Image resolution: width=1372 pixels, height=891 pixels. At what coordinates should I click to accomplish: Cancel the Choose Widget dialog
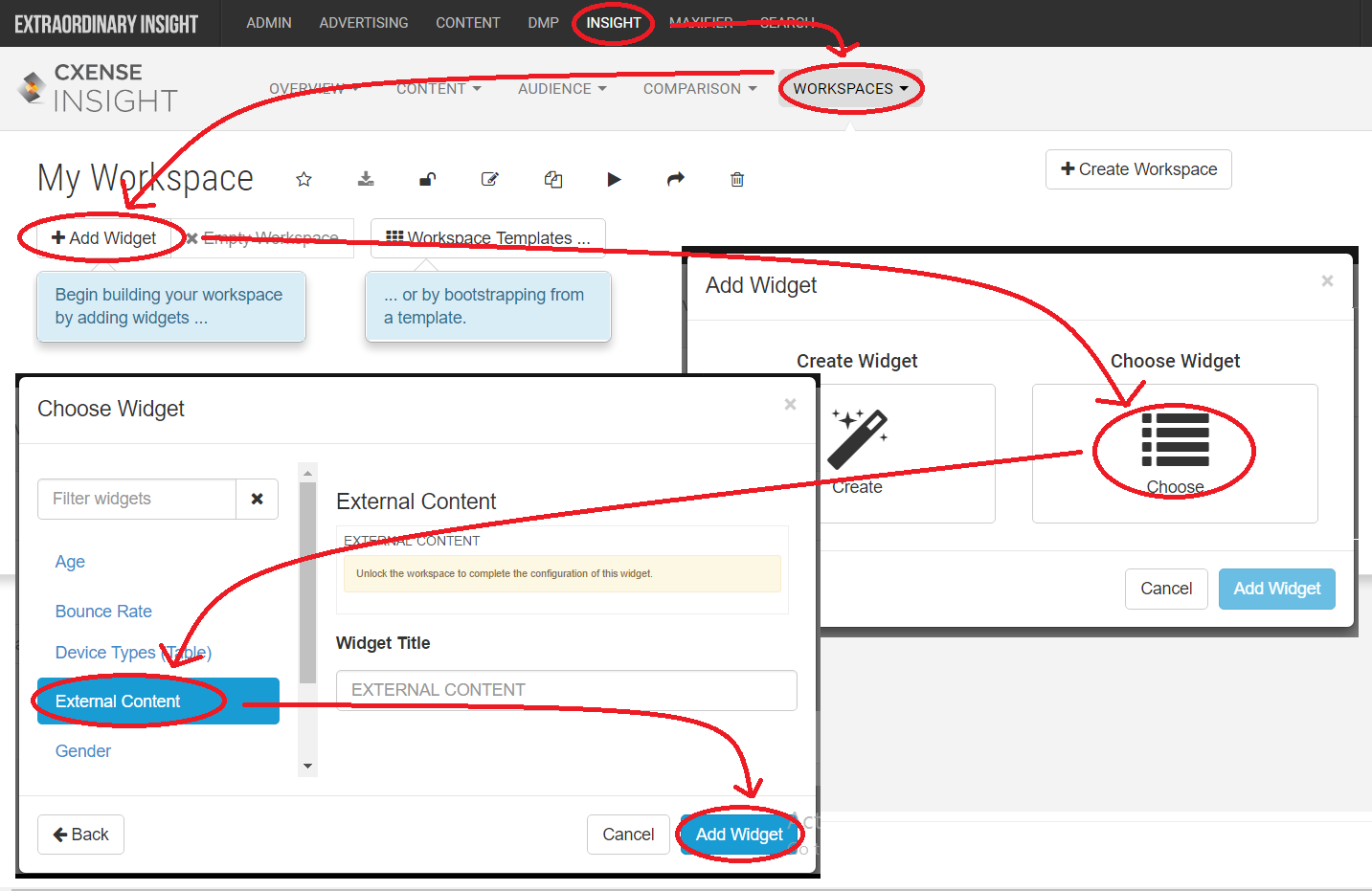(x=628, y=835)
